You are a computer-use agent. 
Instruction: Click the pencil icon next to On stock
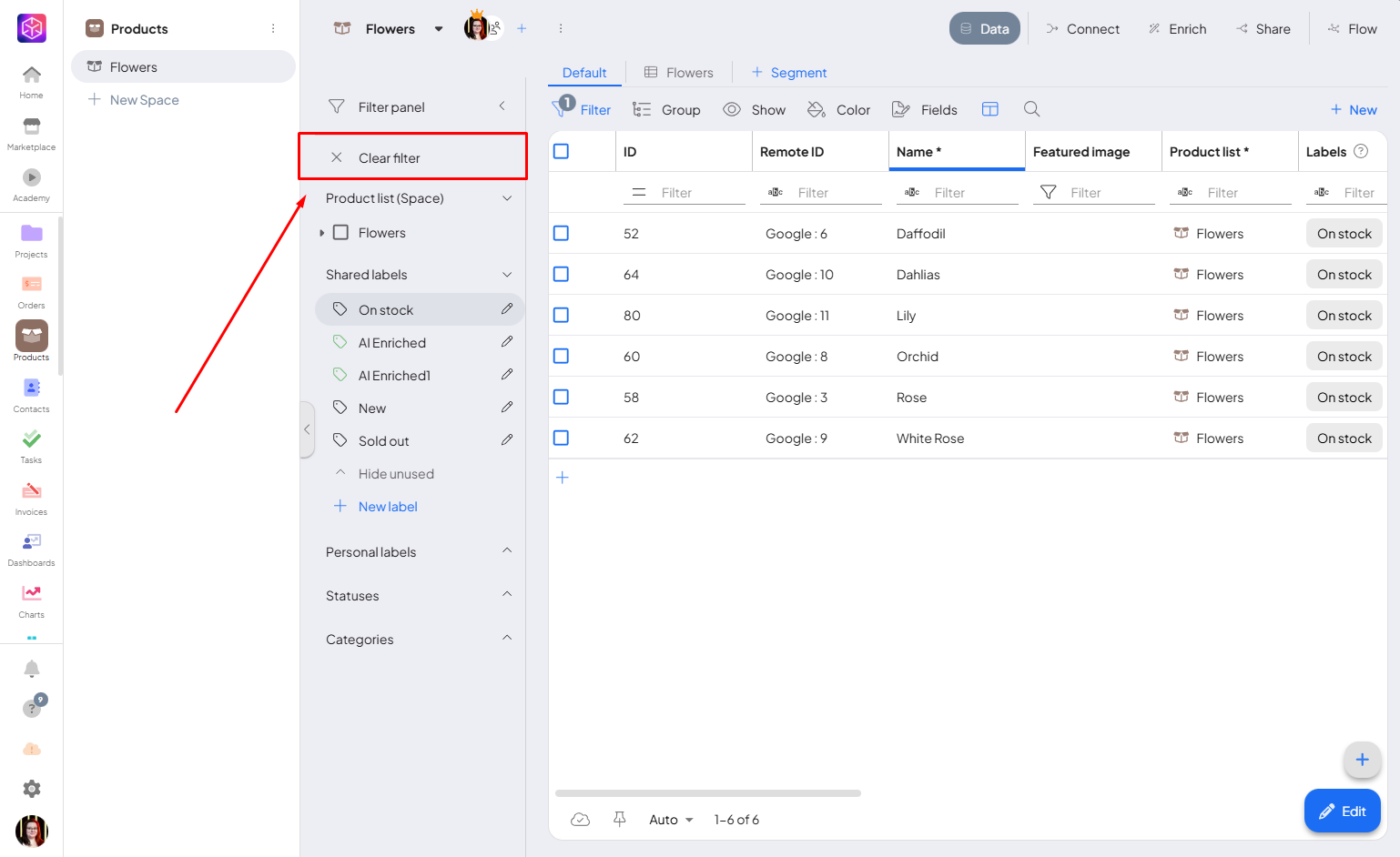point(507,309)
